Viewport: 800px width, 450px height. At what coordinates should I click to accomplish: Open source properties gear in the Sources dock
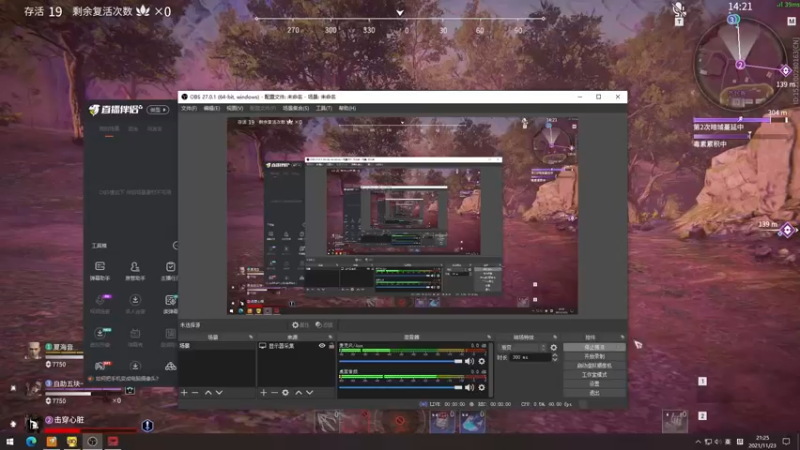285,392
